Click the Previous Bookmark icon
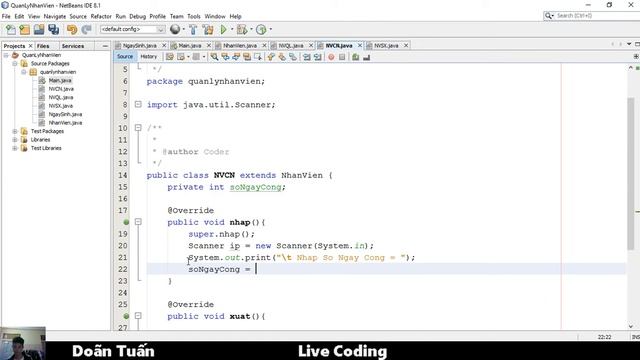640x360 pixels. pyautogui.click(x=271, y=57)
